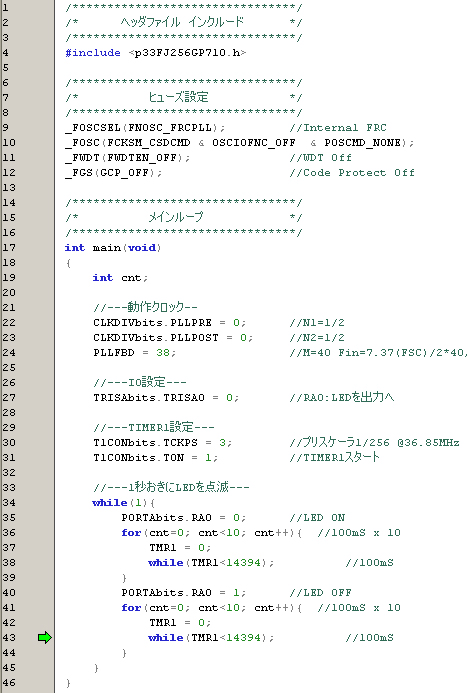Screen dimensions: 467x693
Task: Click the green program counter arrow
Action: tap(45, 637)
